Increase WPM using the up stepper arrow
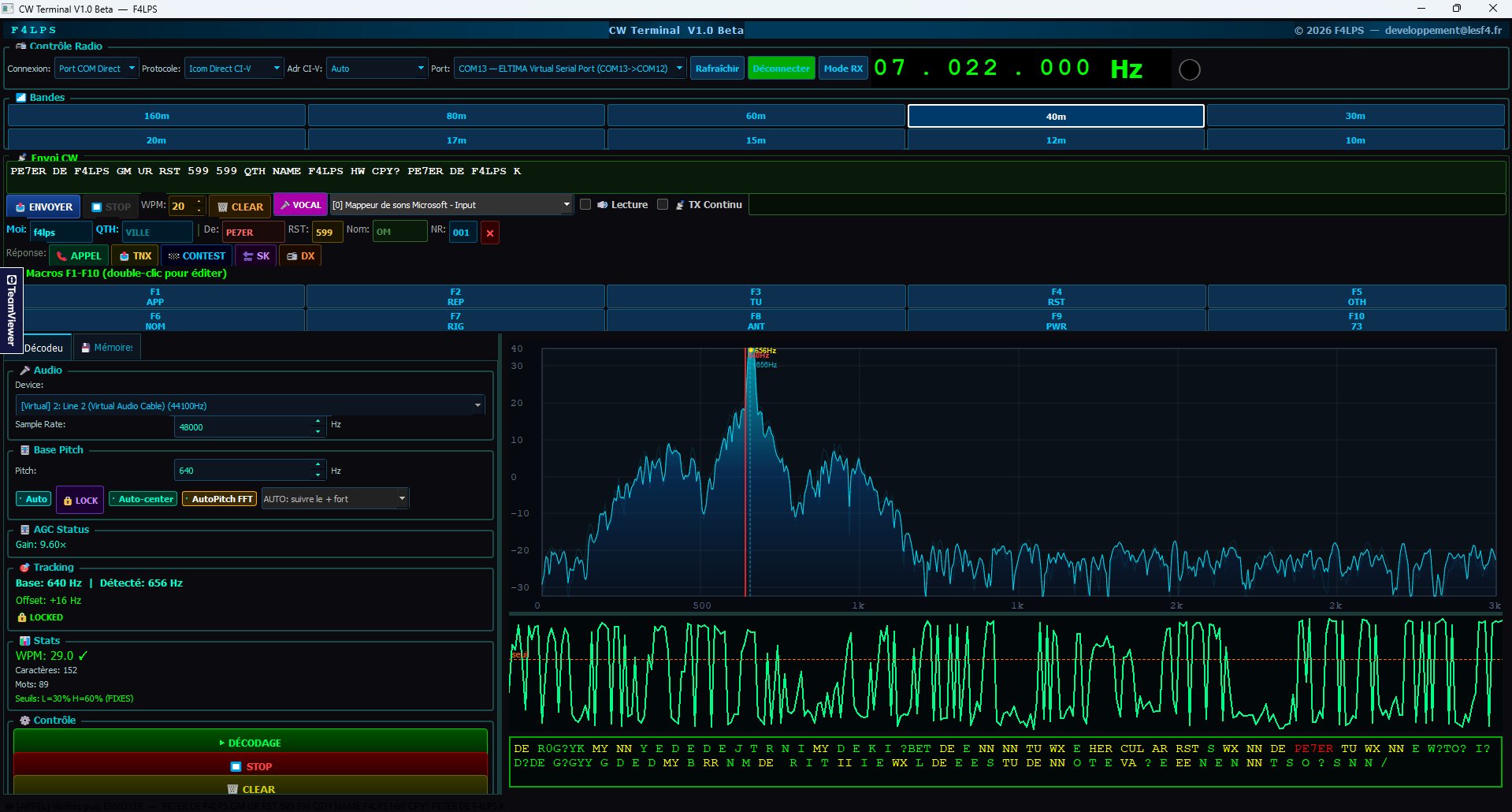The height and width of the screenshot is (812, 1512). click(x=197, y=201)
